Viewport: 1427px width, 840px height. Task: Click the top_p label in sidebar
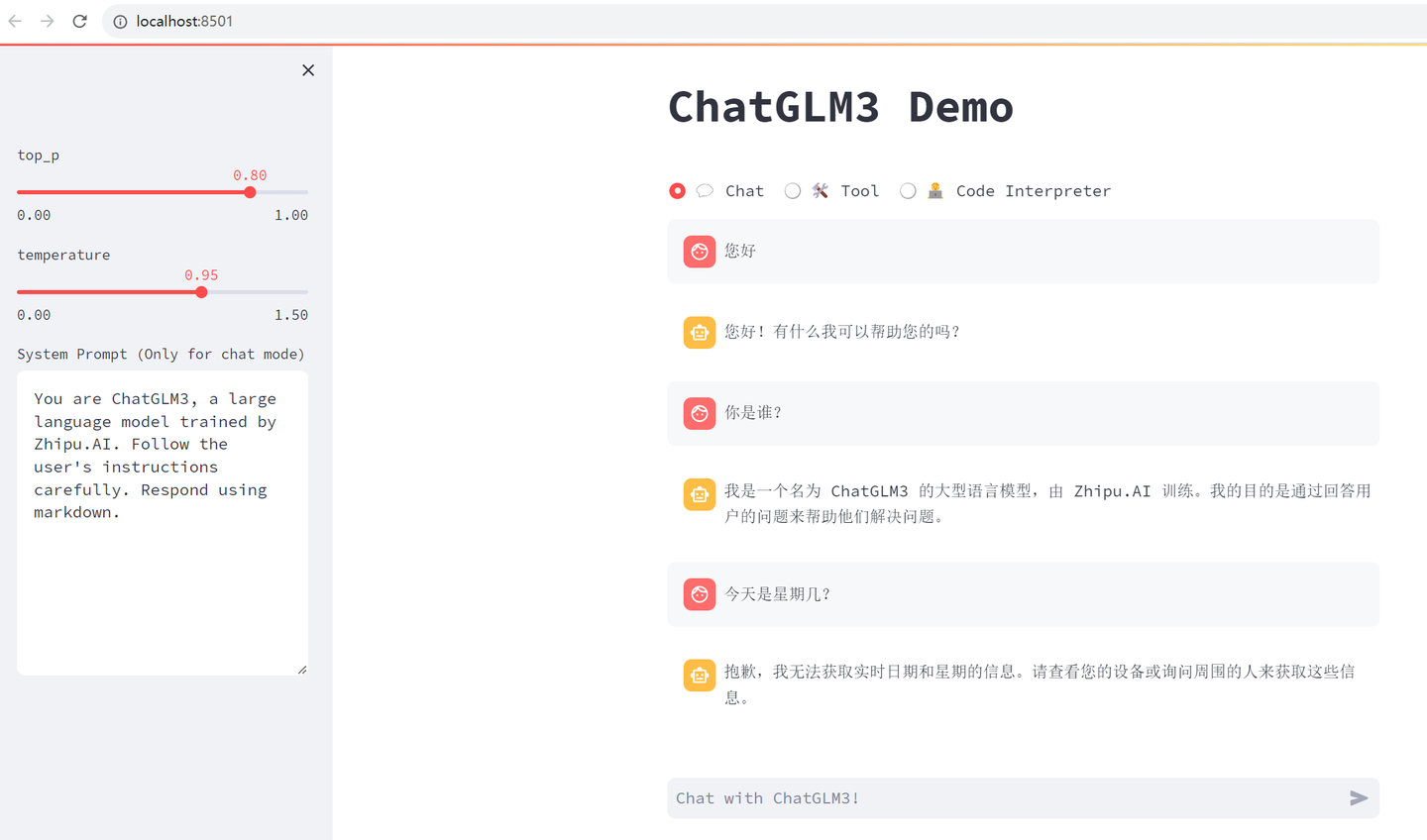(39, 156)
